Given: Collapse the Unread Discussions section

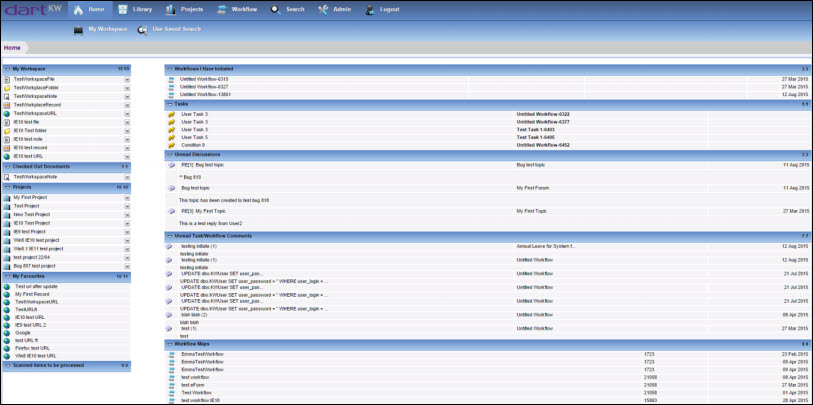Looking at the screenshot, I should point(169,155).
